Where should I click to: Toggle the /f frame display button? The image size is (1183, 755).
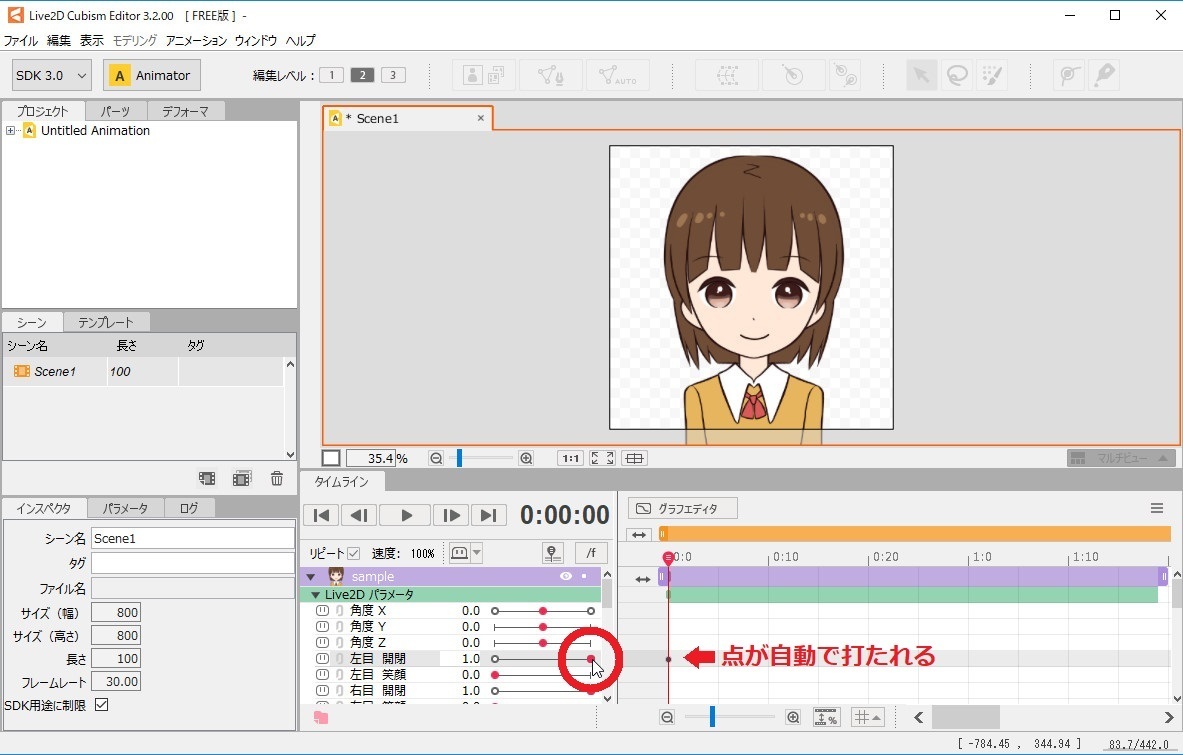click(x=592, y=554)
